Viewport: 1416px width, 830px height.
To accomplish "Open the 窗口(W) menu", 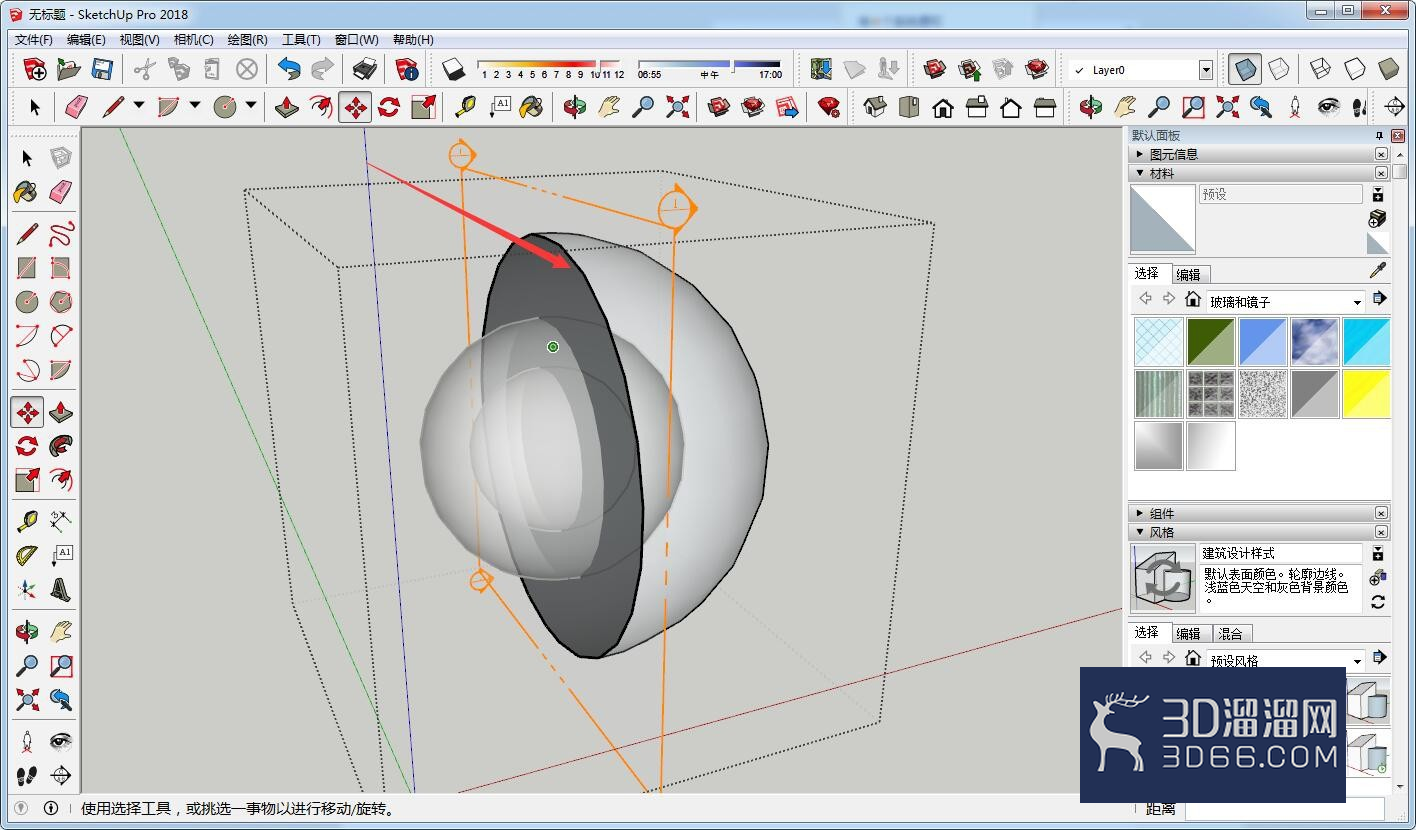I will point(356,40).
